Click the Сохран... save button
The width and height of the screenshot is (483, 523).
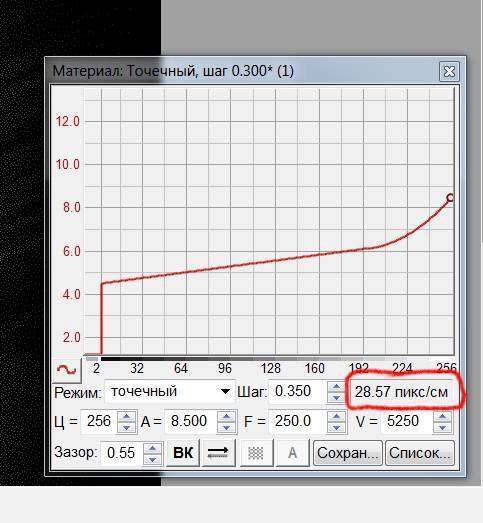(348, 453)
